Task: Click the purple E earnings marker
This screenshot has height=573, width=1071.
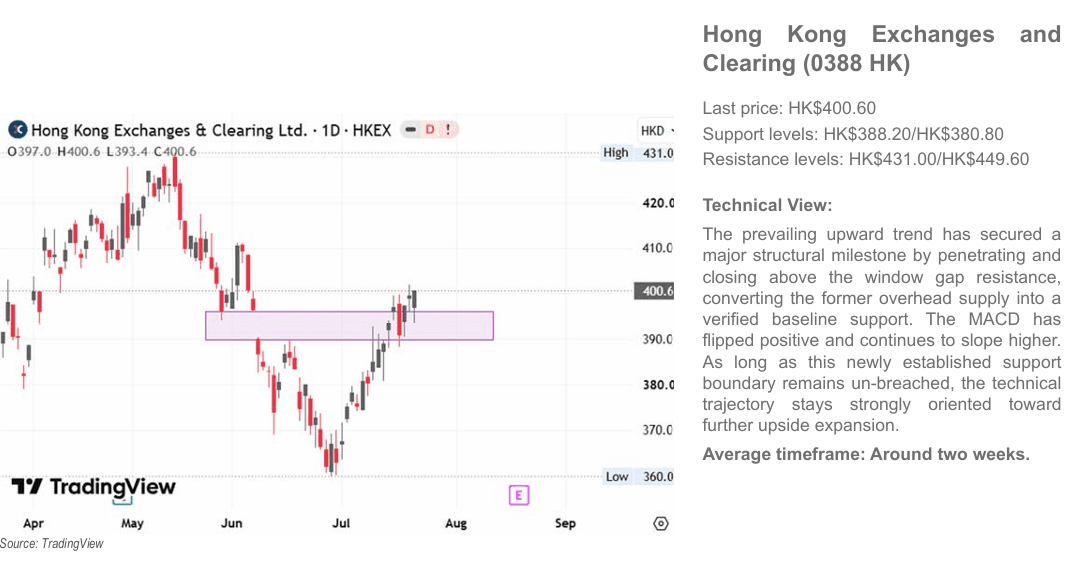Action: [x=519, y=495]
